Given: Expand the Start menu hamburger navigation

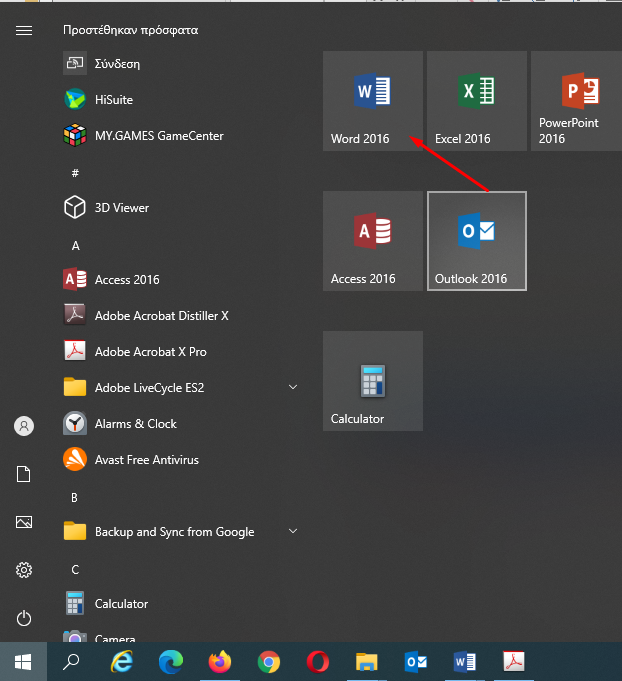Looking at the screenshot, I should 24,30.
